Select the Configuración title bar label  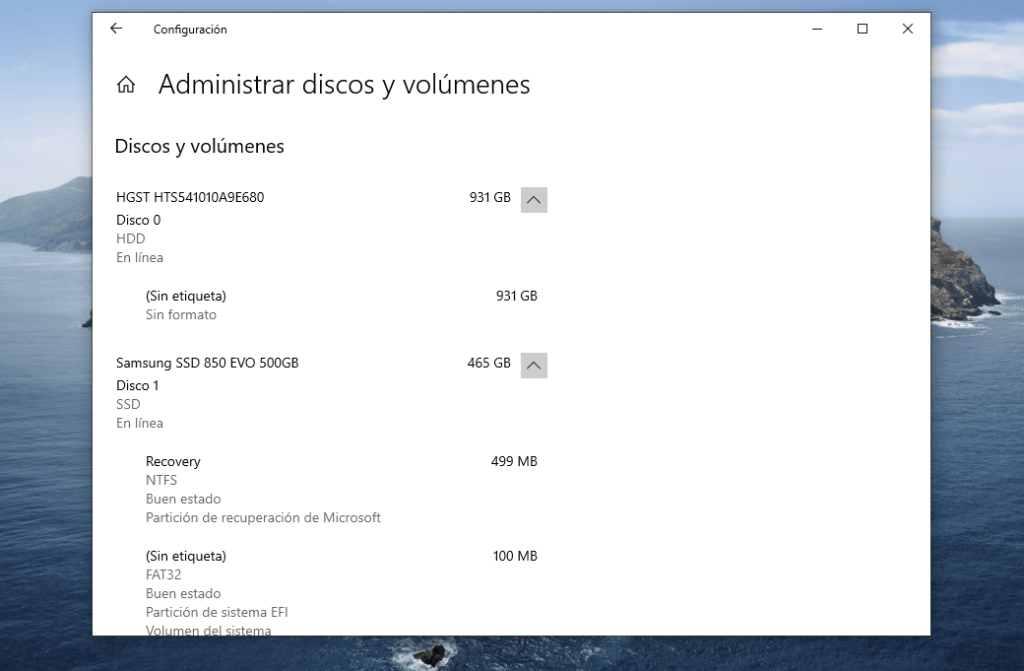189,29
